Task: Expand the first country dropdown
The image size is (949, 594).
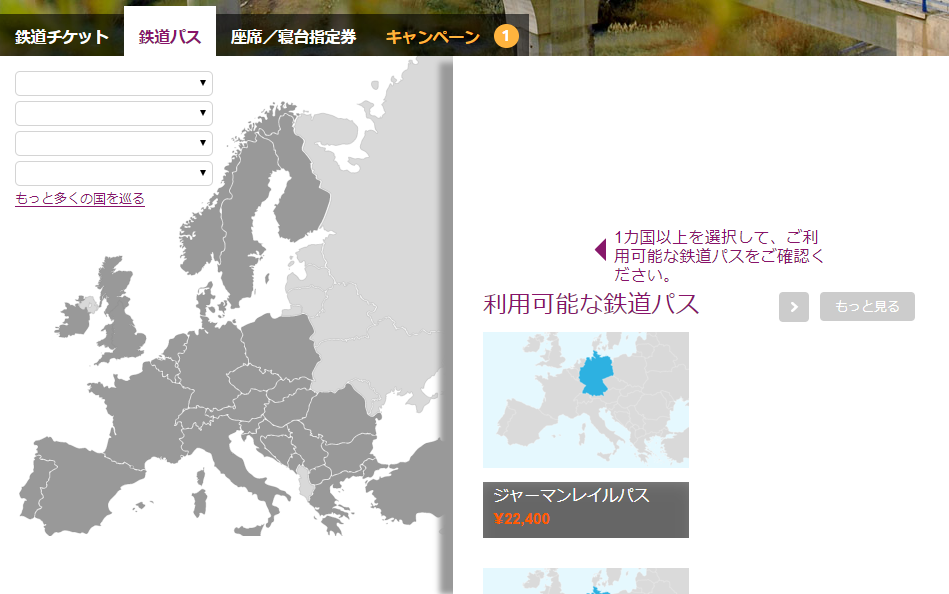Action: pyautogui.click(x=114, y=84)
